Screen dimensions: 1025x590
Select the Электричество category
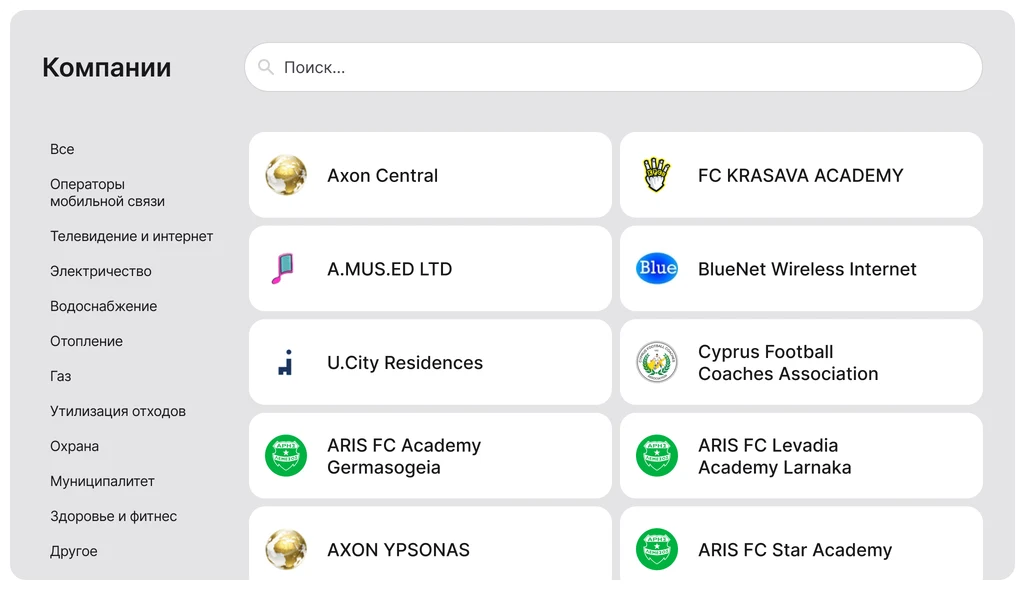click(x=100, y=271)
